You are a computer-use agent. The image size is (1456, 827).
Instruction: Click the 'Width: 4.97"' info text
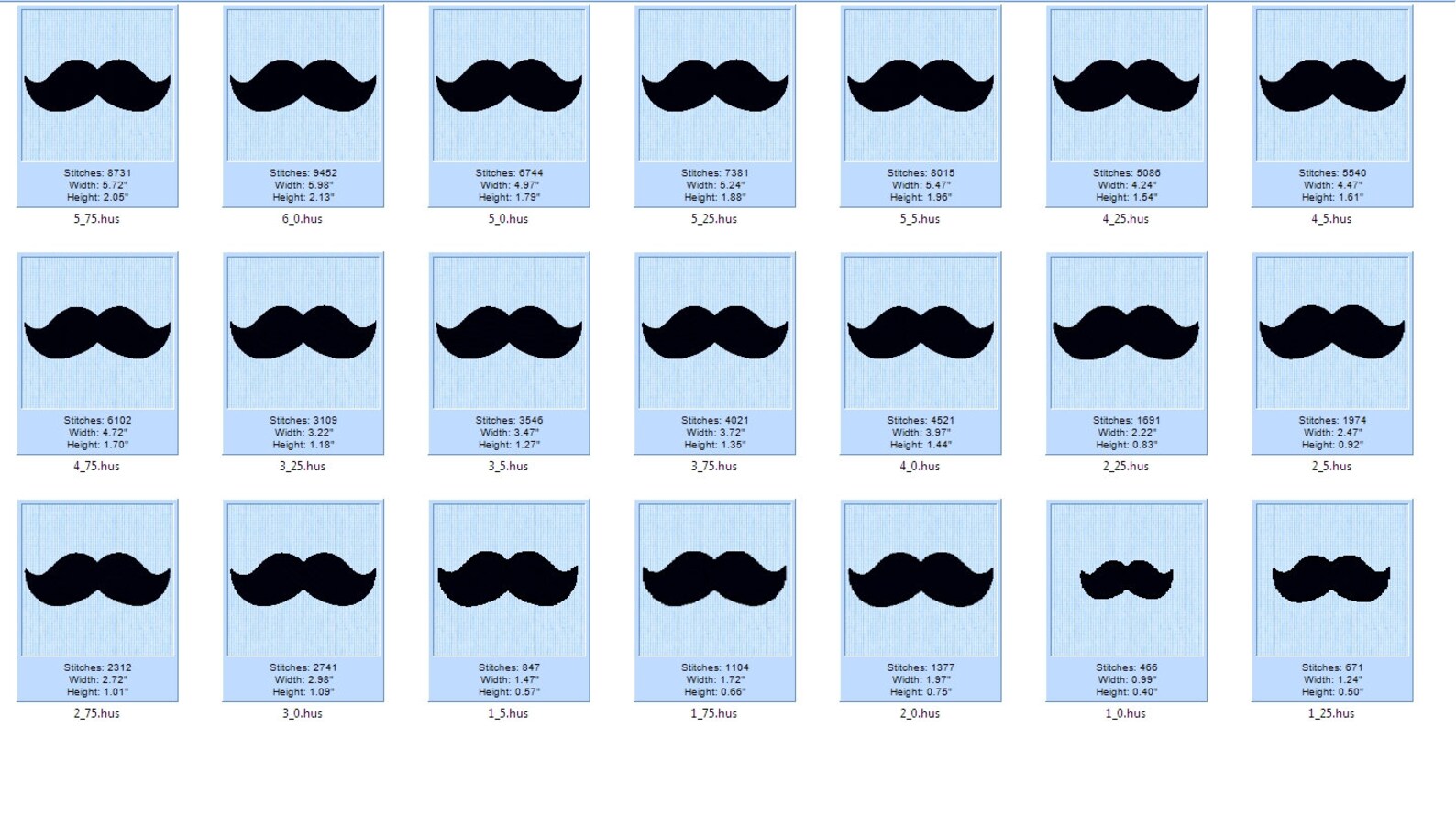point(509,185)
